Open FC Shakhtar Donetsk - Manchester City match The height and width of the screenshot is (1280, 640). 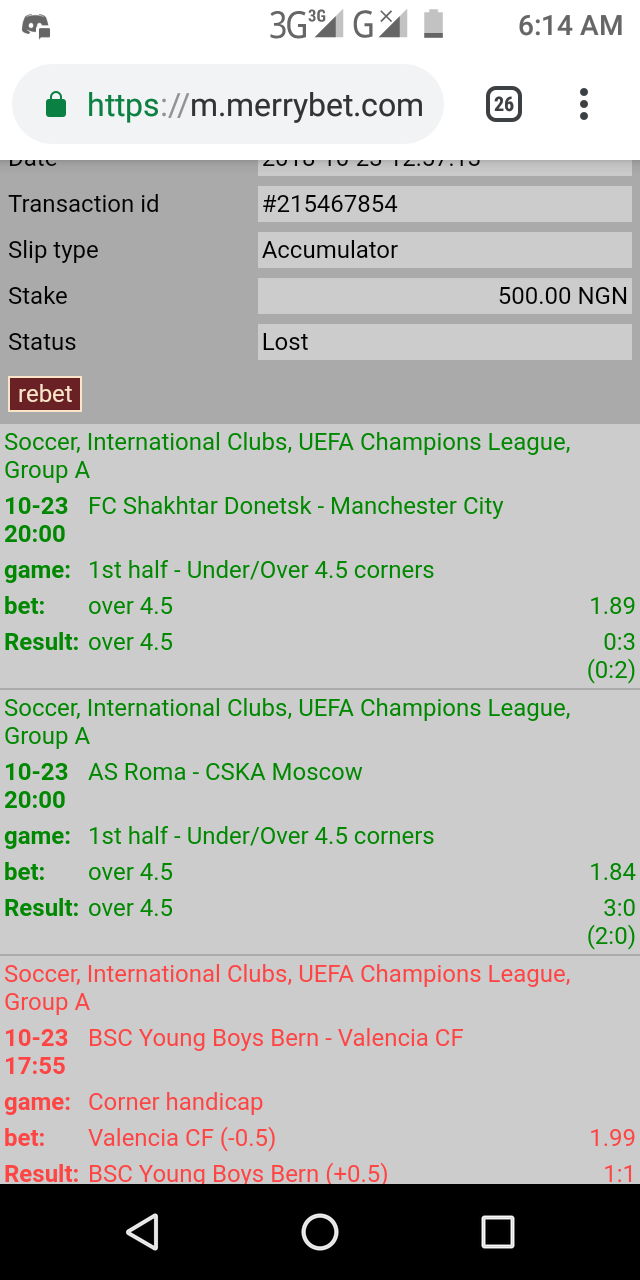coord(296,506)
